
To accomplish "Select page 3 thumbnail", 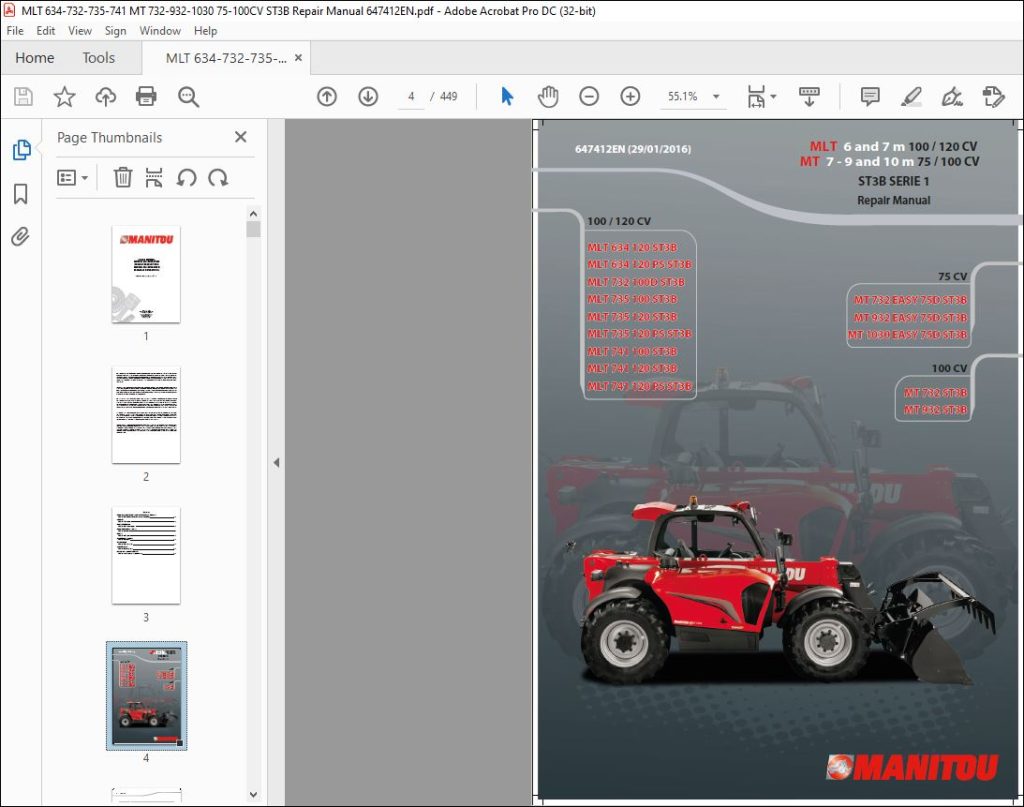I will [146, 556].
